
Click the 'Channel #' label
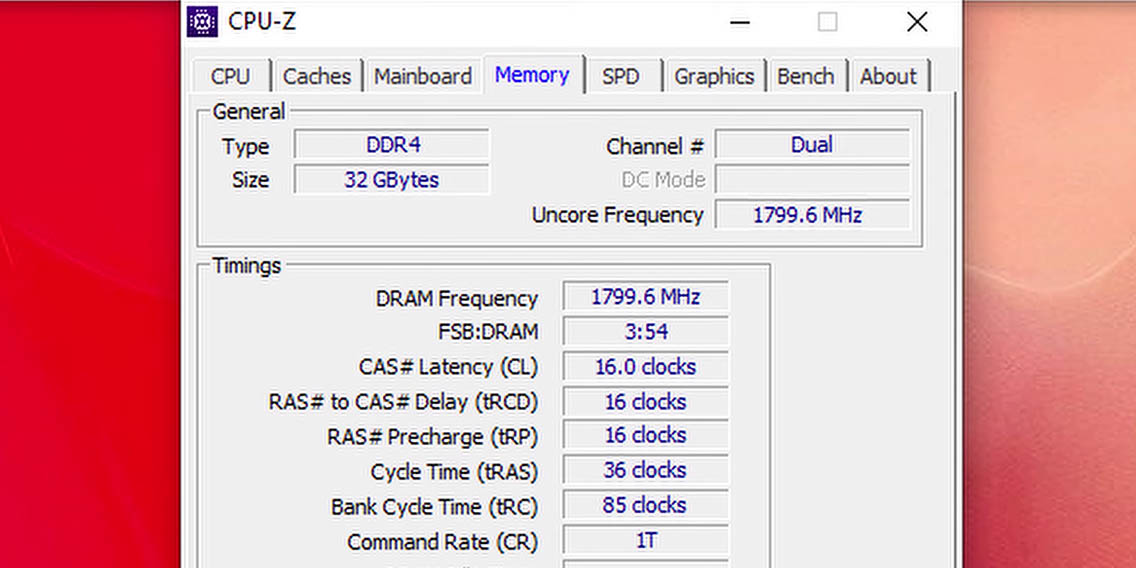[x=655, y=146]
